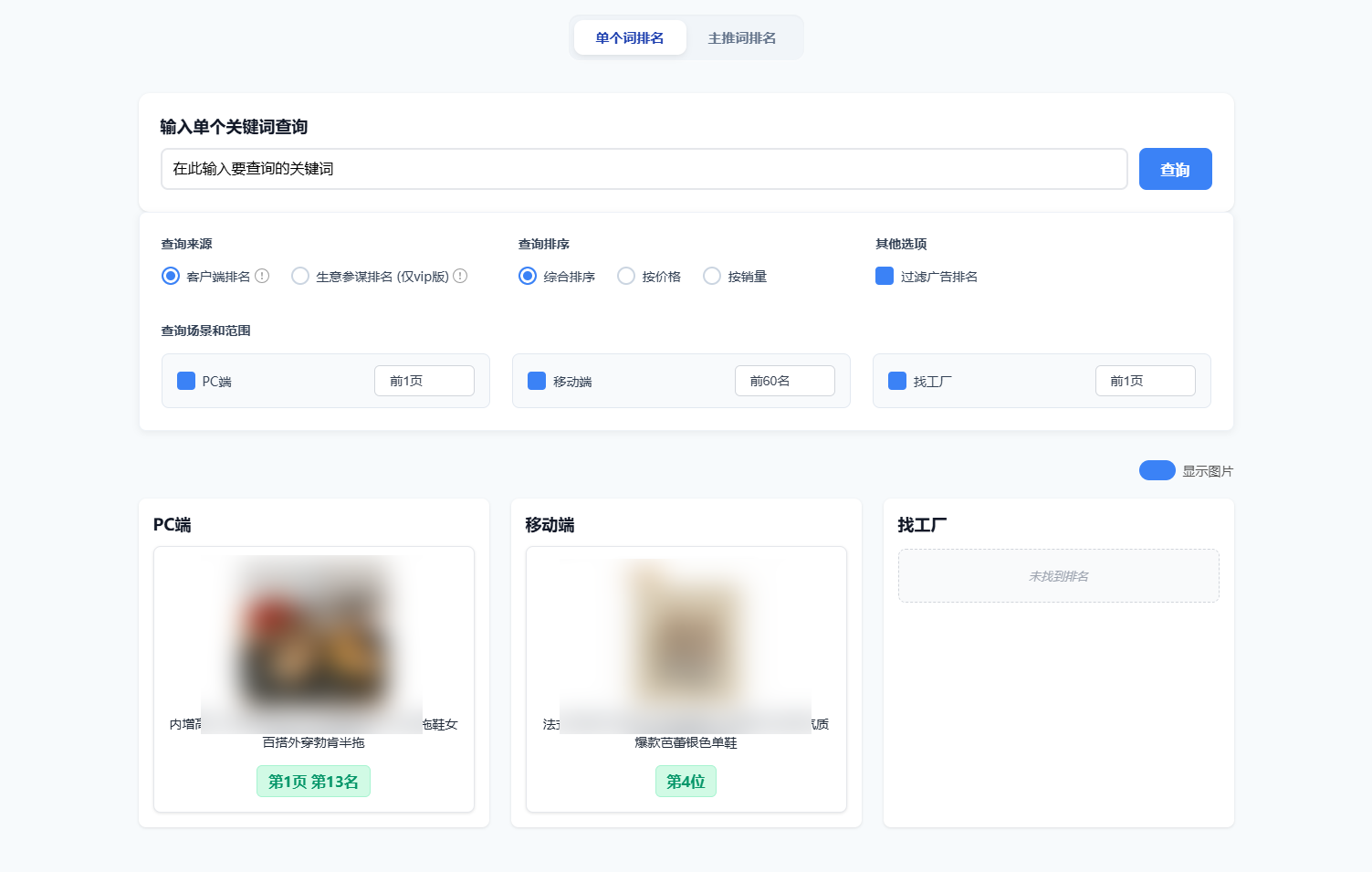Select the 客户端排名 radio option

pyautogui.click(x=171, y=276)
